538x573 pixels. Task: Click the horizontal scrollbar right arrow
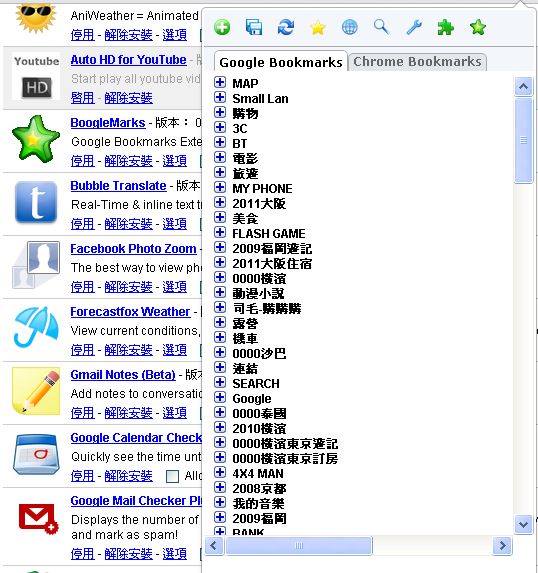[502, 546]
